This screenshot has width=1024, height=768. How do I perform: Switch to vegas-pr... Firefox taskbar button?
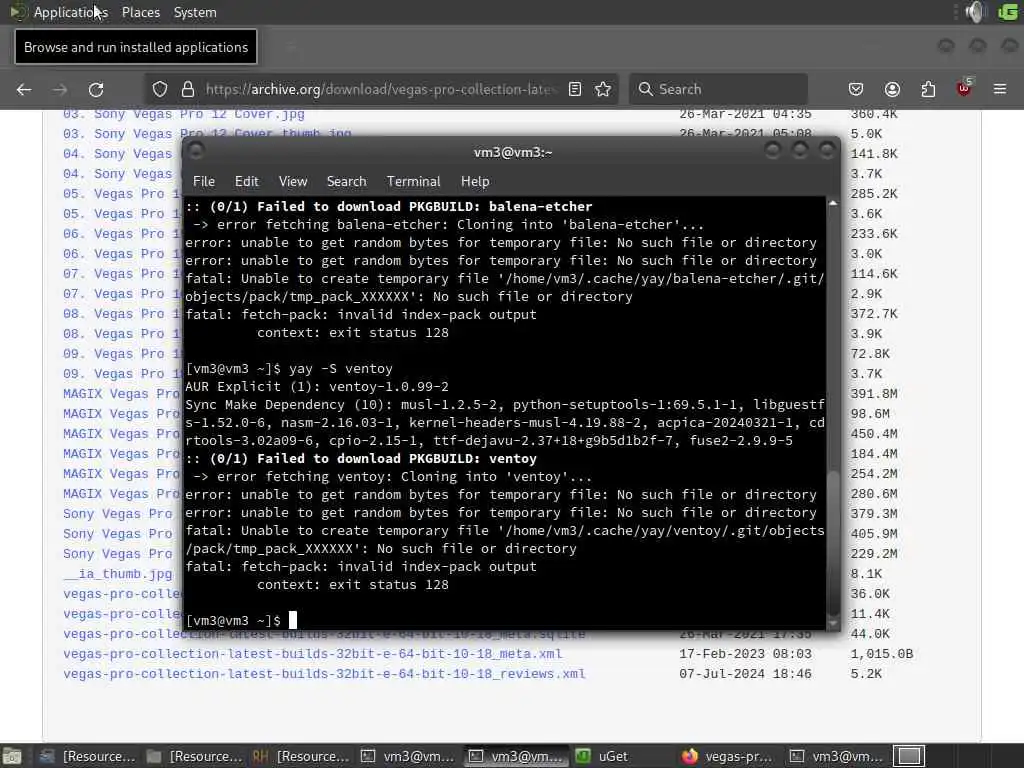(729, 756)
